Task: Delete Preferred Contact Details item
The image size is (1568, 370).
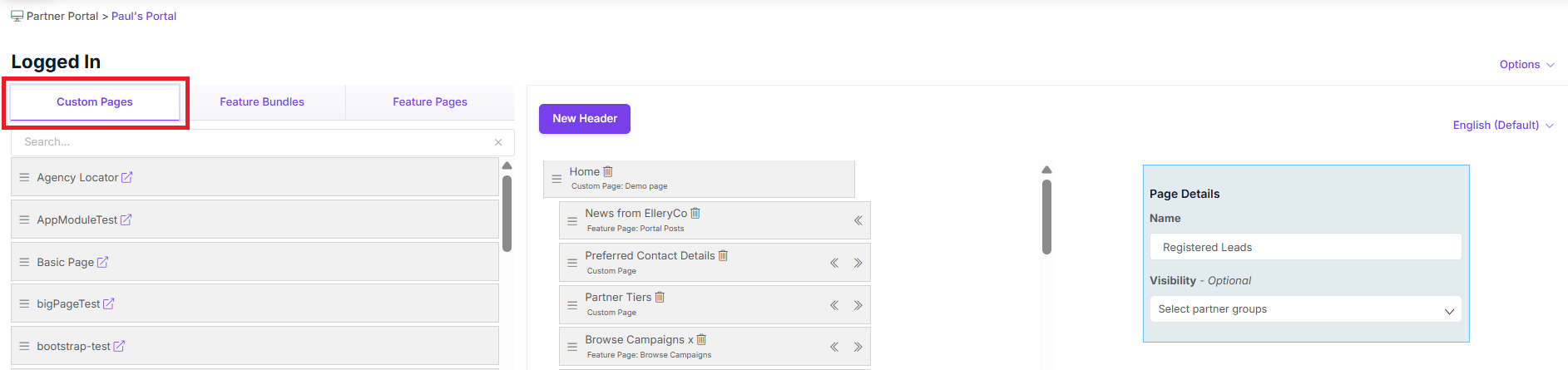Action: [x=723, y=255]
